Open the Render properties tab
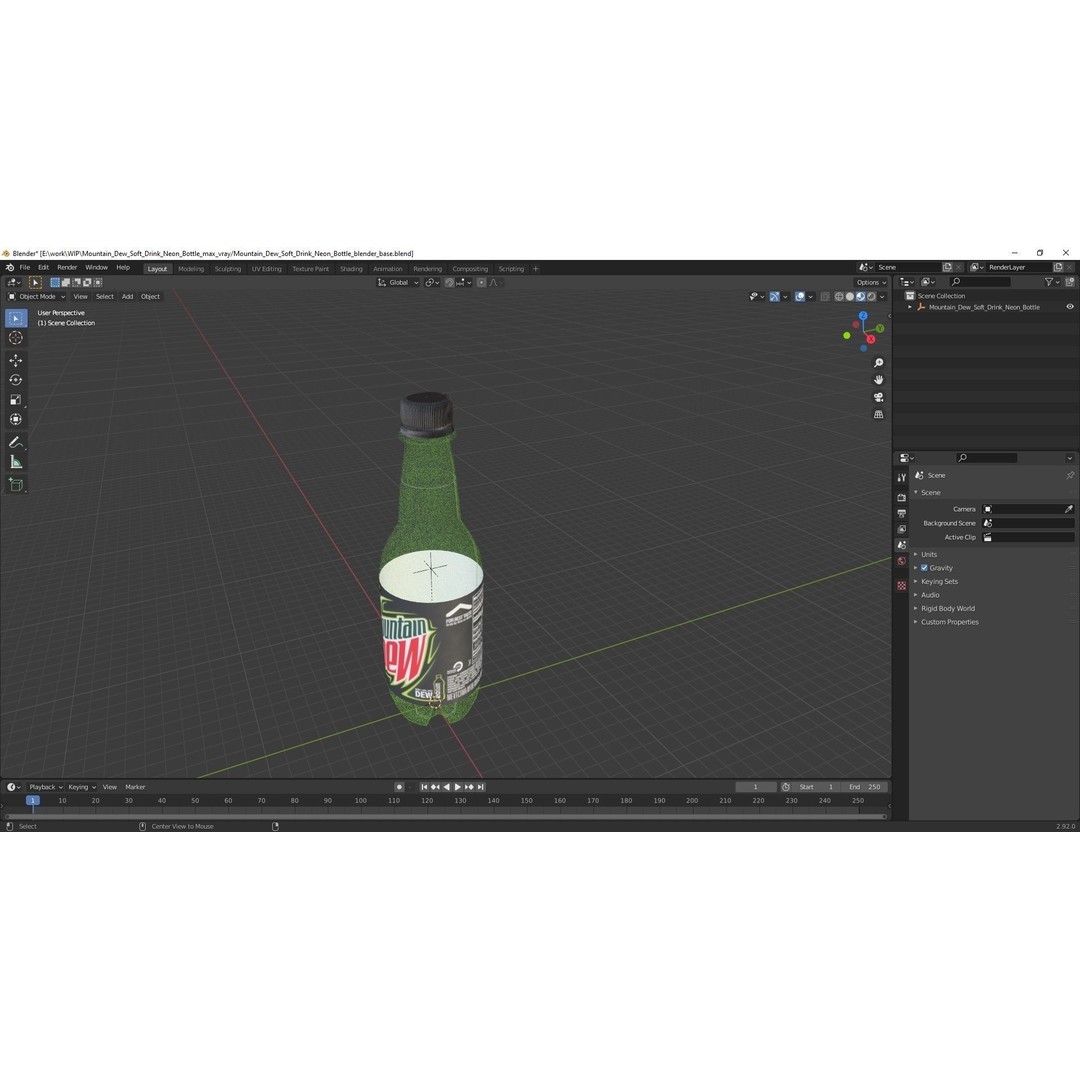Viewport: 1080px width, 1080px height. [x=902, y=497]
